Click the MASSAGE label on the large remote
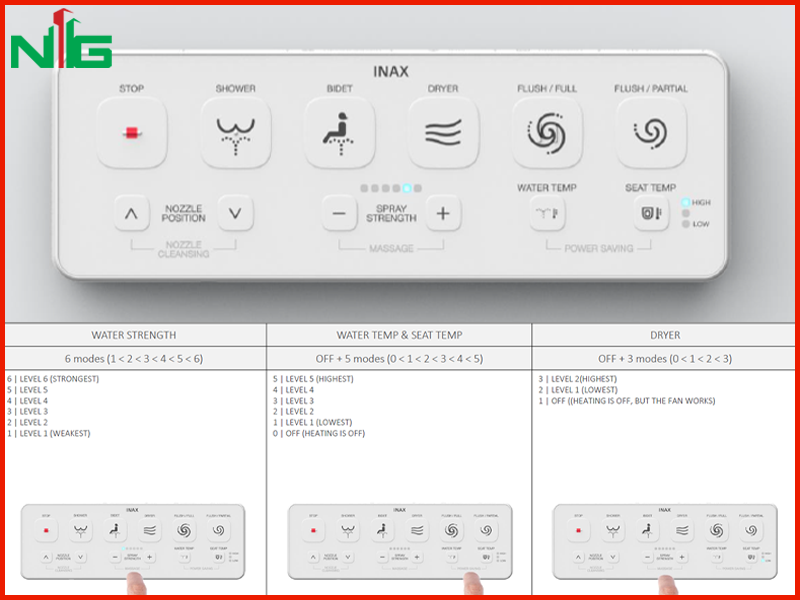Screen dimensions: 800x600 click(391, 248)
